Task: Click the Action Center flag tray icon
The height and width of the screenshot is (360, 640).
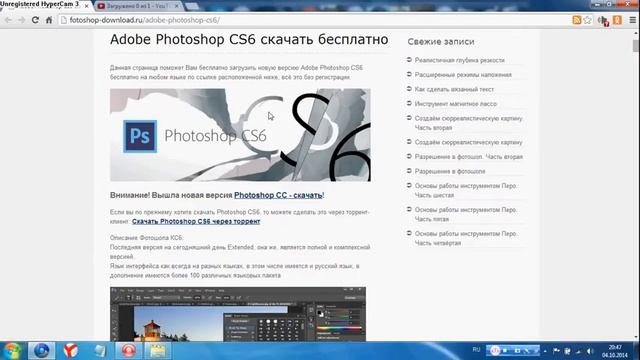Action: (556, 351)
